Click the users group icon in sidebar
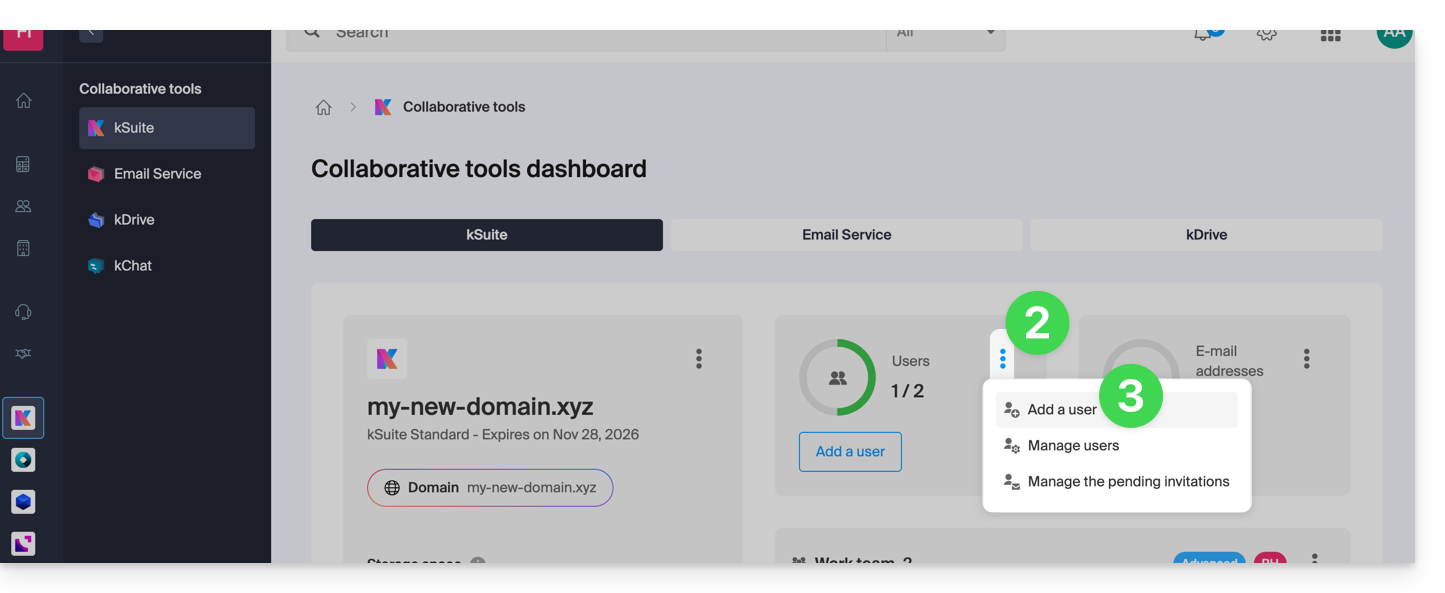Image resolution: width=1445 pixels, height=593 pixels. pyautogui.click(x=23, y=206)
